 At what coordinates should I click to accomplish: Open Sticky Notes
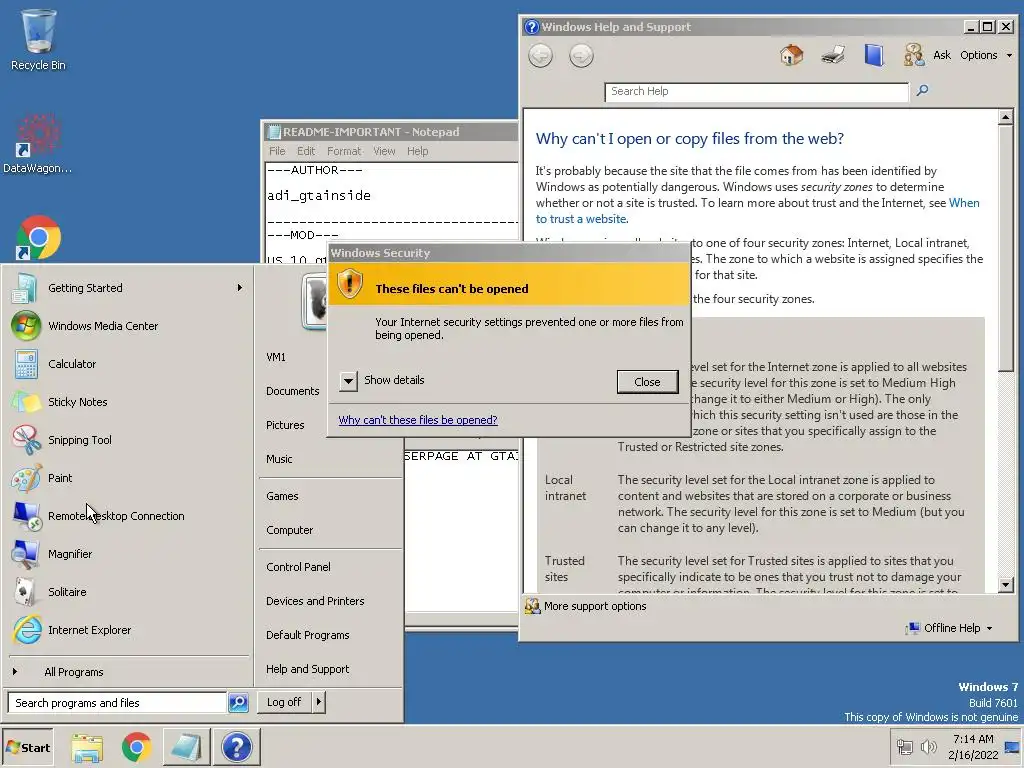(x=128, y=402)
